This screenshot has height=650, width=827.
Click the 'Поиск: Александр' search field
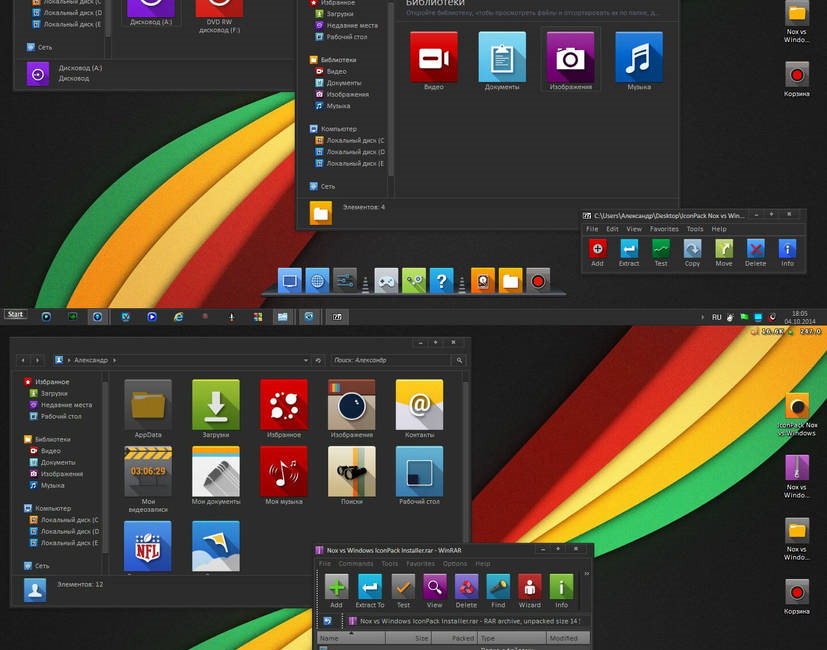tap(392, 360)
